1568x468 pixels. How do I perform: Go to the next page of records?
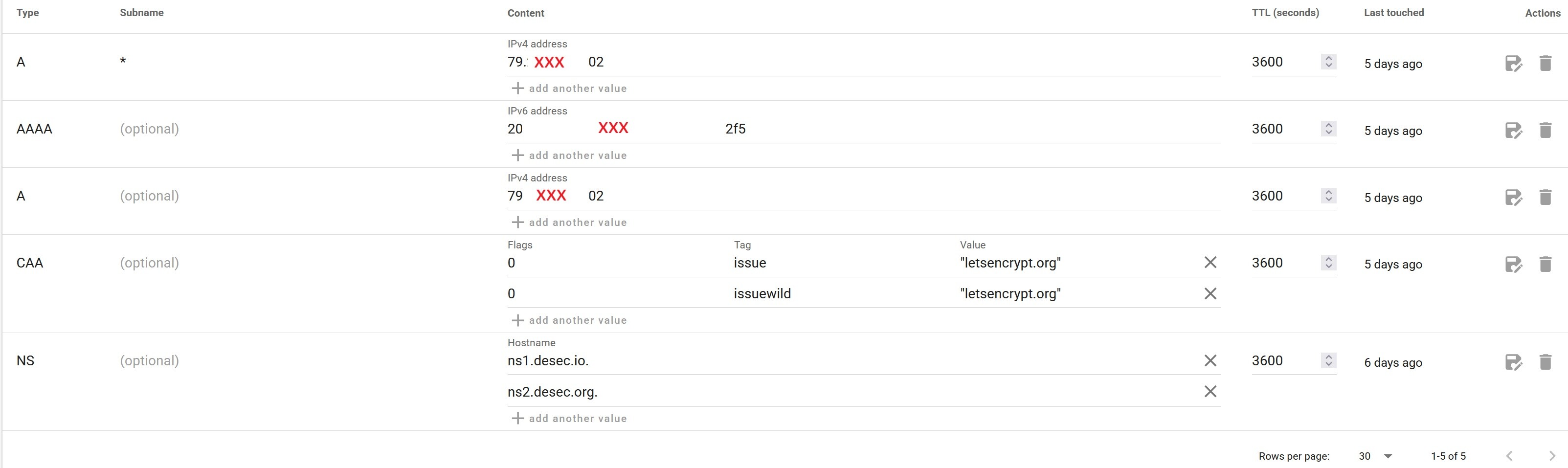point(1551,456)
